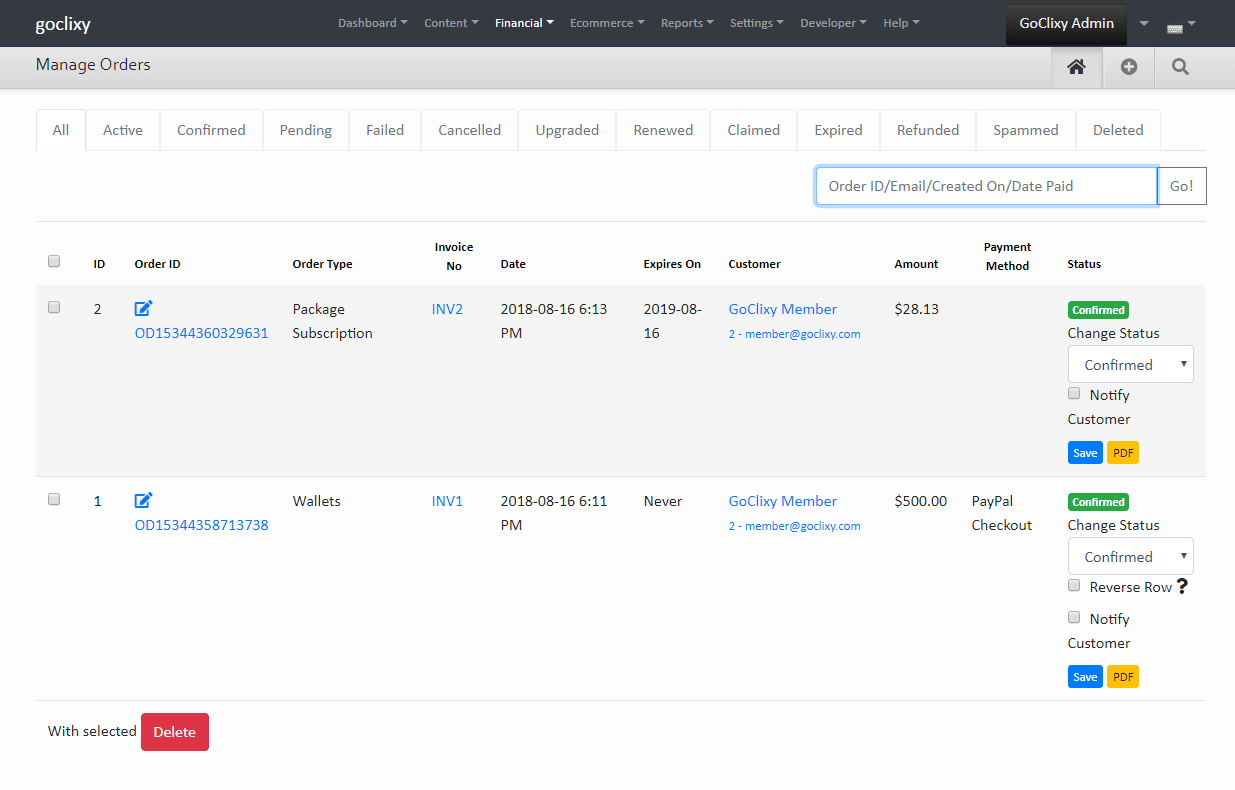The image size is (1235, 790).
Task: Open GoClixy Member link in order 1 row
Action: coord(783,501)
